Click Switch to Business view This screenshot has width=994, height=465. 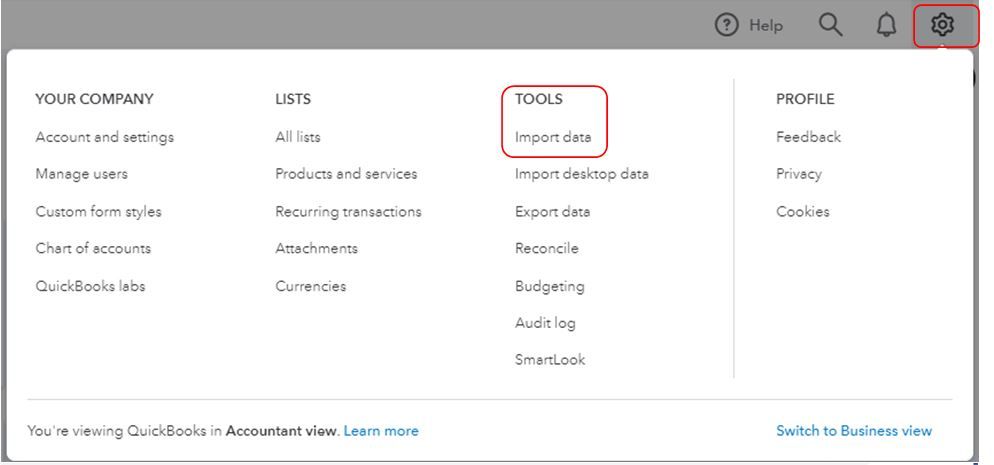pyautogui.click(x=854, y=431)
